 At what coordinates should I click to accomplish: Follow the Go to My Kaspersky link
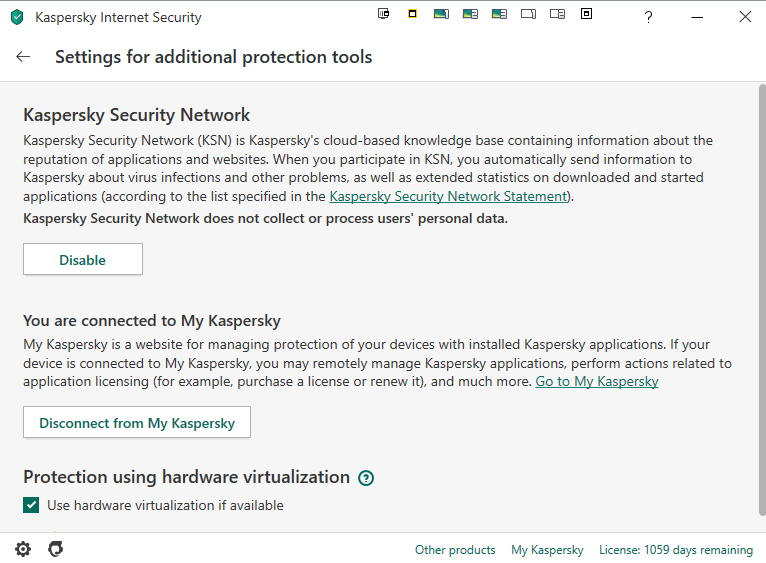click(x=597, y=381)
